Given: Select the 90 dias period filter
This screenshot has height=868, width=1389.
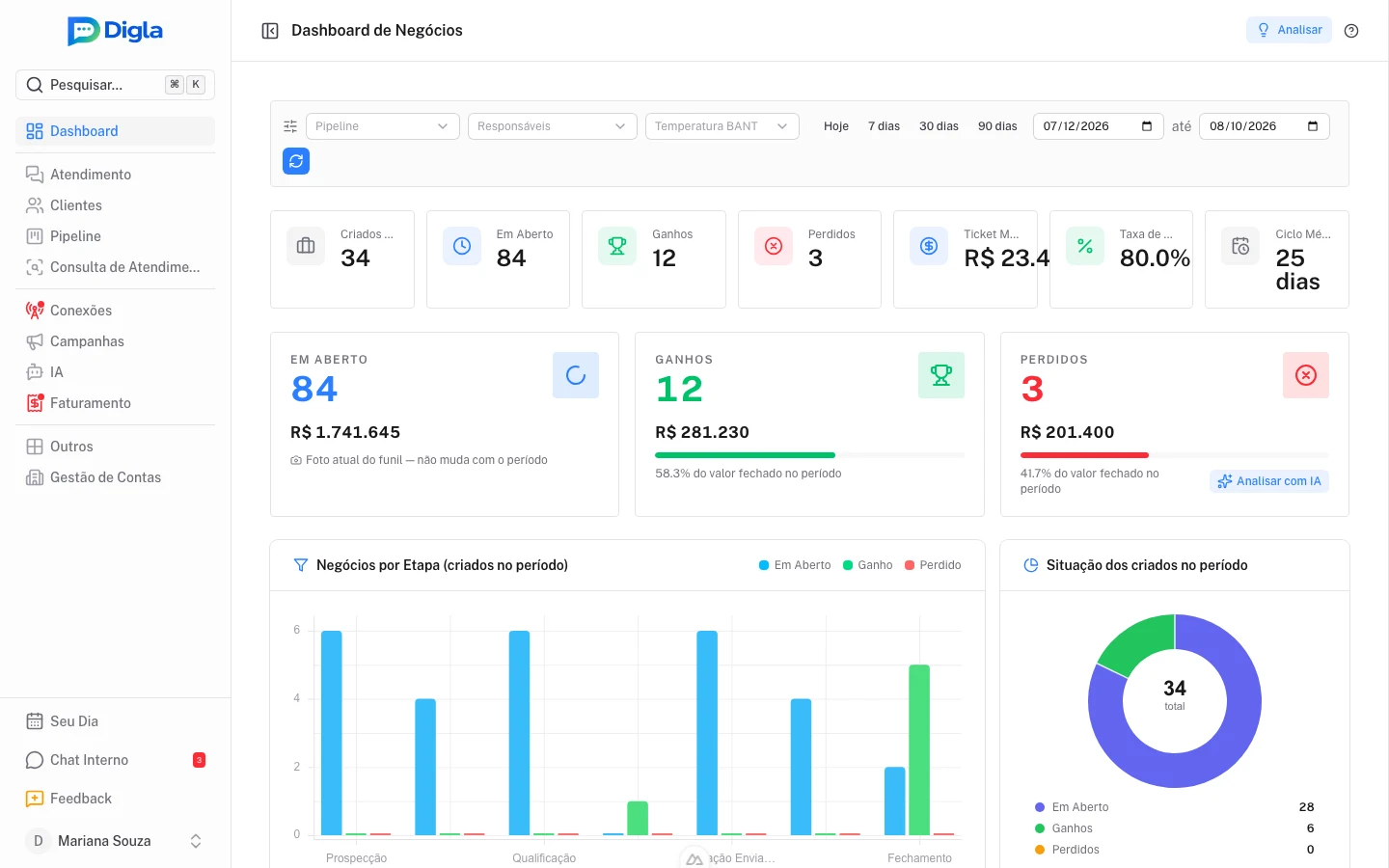Looking at the screenshot, I should [x=997, y=126].
